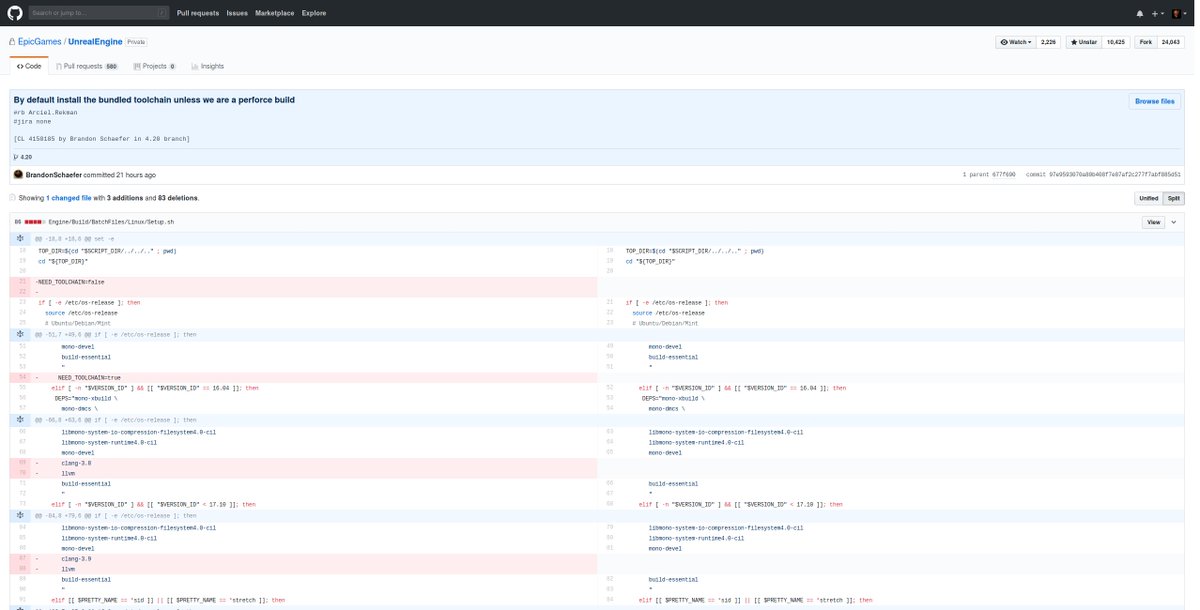Image resolution: width=1200 pixels, height=610 pixels.
Task: Expand hidden lines at '@@ -51,7 +49,6'
Action: (x=21, y=334)
